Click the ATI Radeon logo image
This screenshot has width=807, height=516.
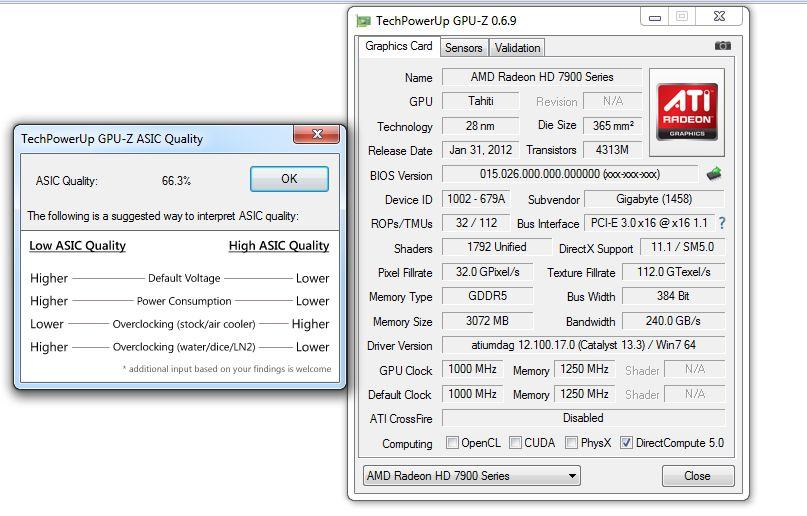[687, 112]
